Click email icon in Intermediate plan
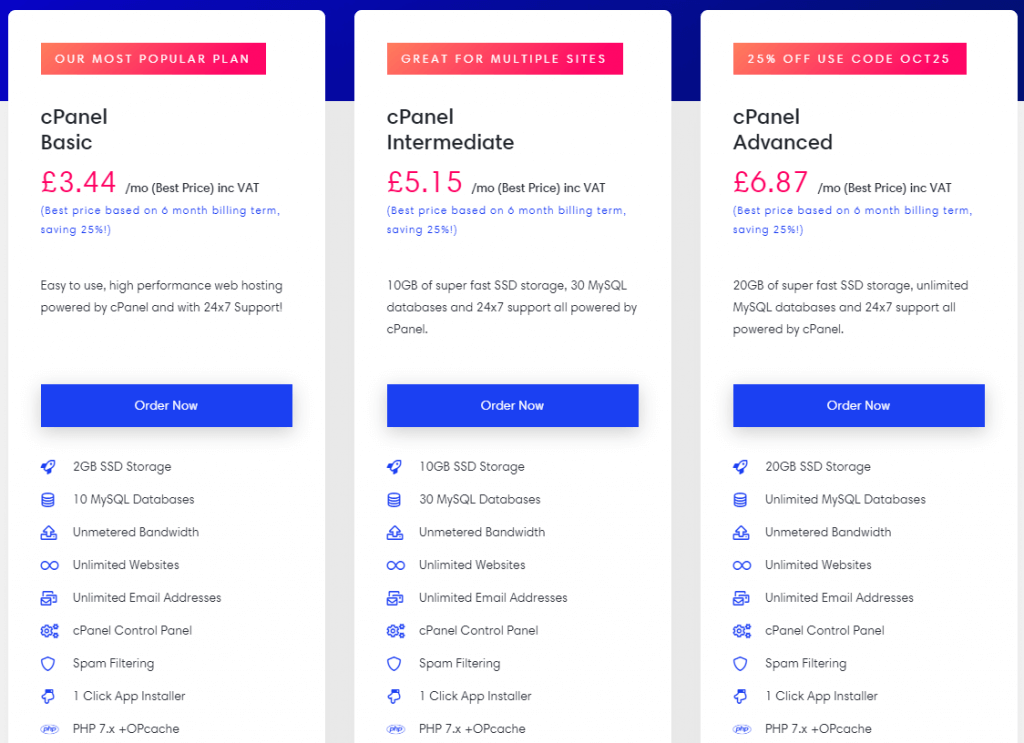This screenshot has height=743, width=1024. coord(395,598)
